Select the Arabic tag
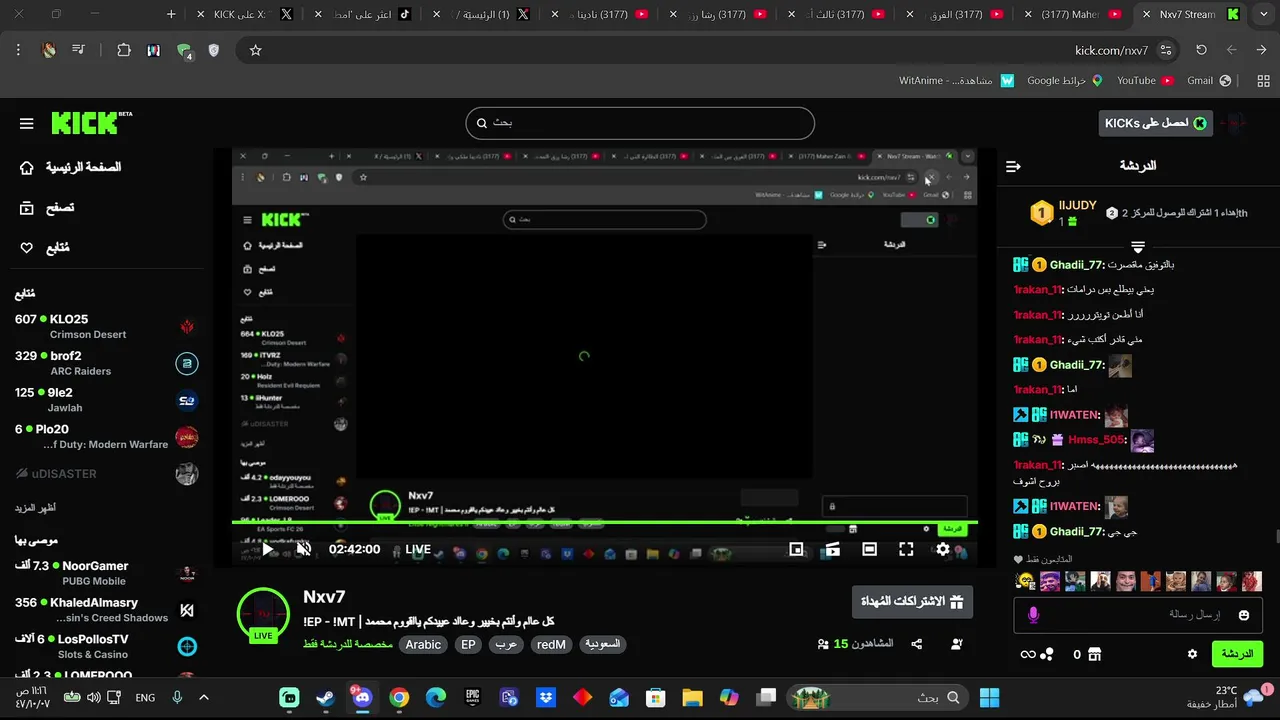1280x720 pixels. point(423,645)
